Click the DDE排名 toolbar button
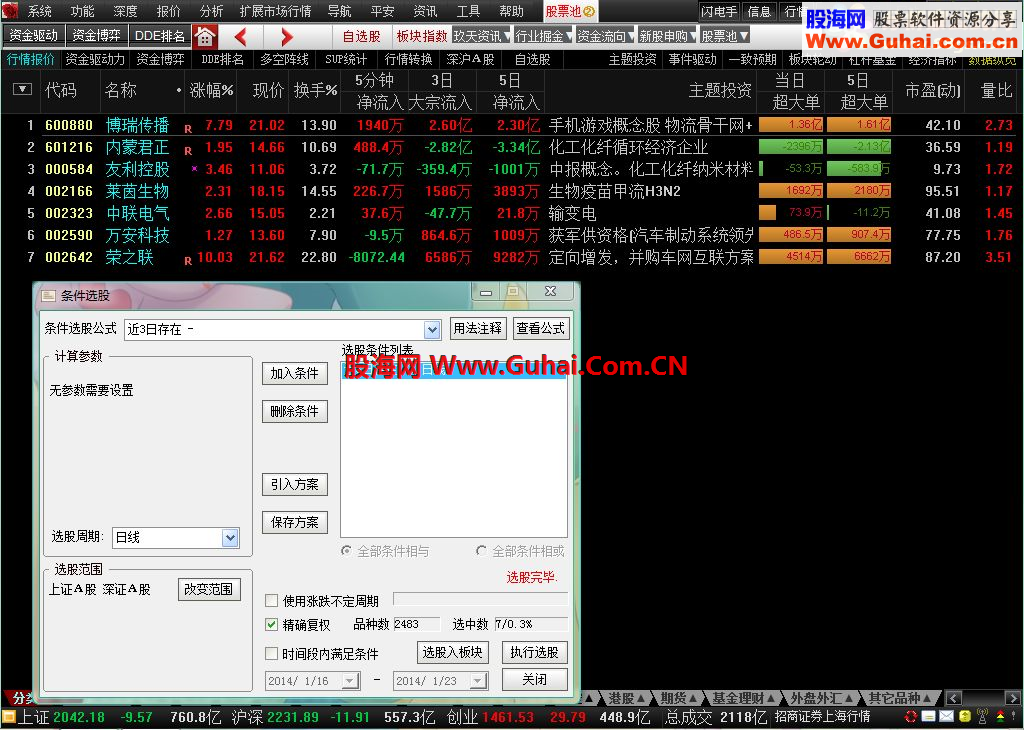Viewport: 1024px width, 730px height. tap(159, 36)
